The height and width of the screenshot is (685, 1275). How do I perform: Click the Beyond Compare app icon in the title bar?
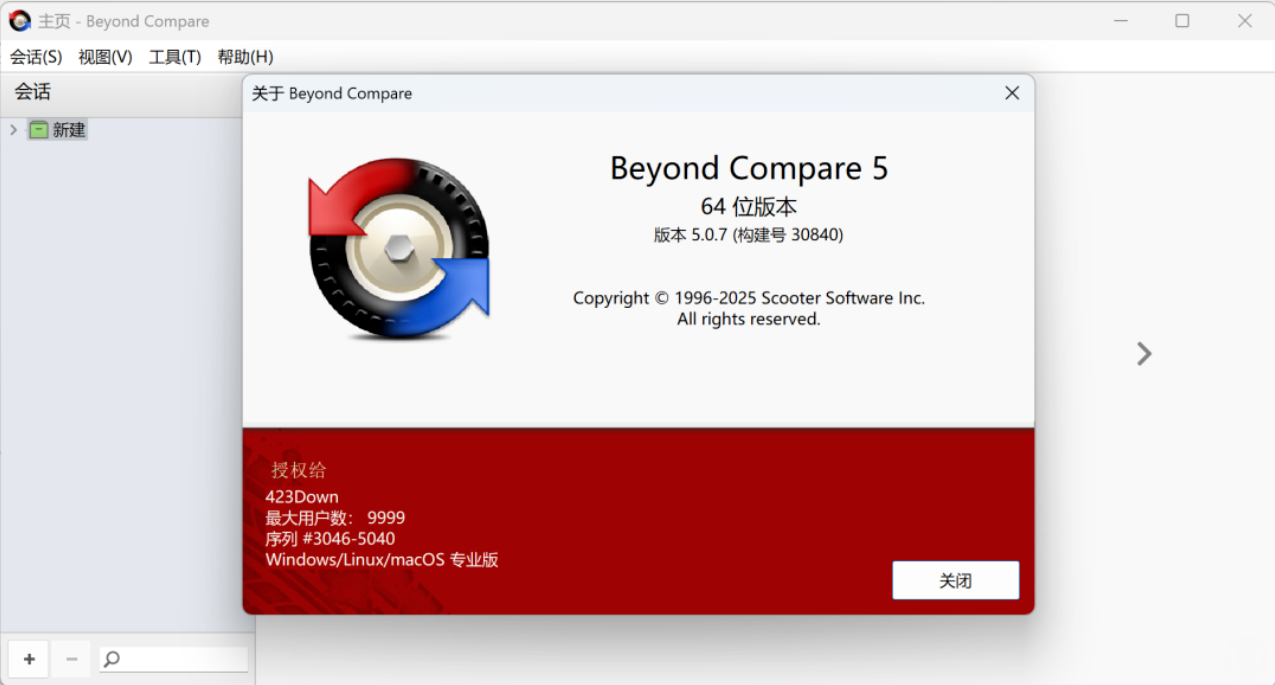(20, 21)
